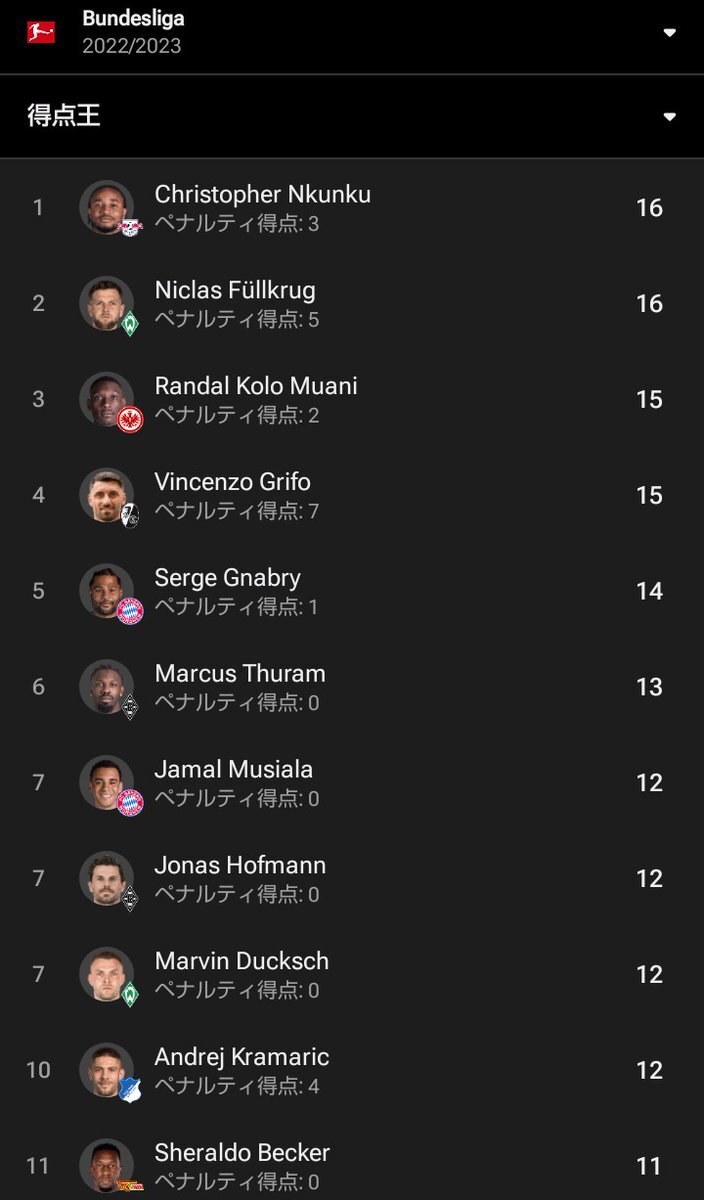Tap Jonas Hofmann's player photo

click(106, 878)
